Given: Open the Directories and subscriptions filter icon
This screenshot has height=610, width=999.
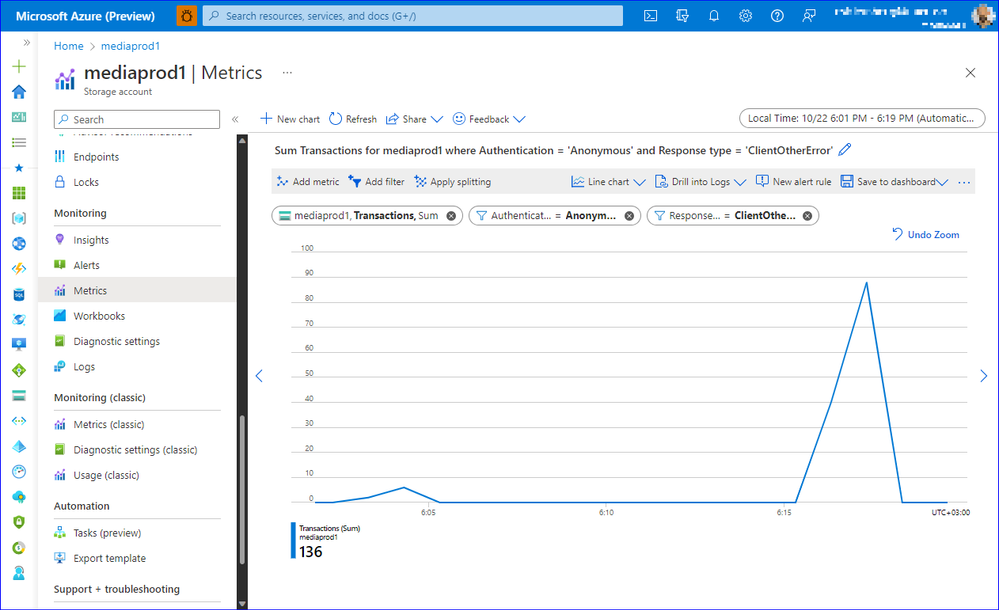Looking at the screenshot, I should 682,16.
